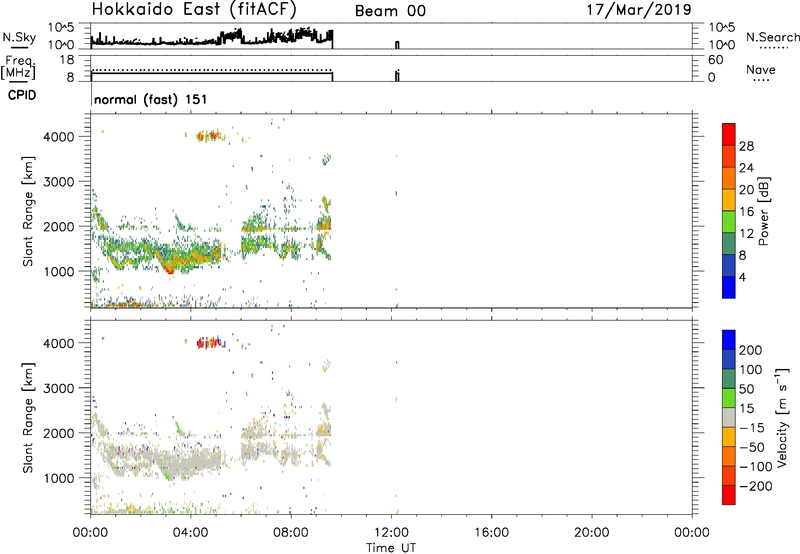Click the "18" tick on the frequency axis

tap(67, 60)
